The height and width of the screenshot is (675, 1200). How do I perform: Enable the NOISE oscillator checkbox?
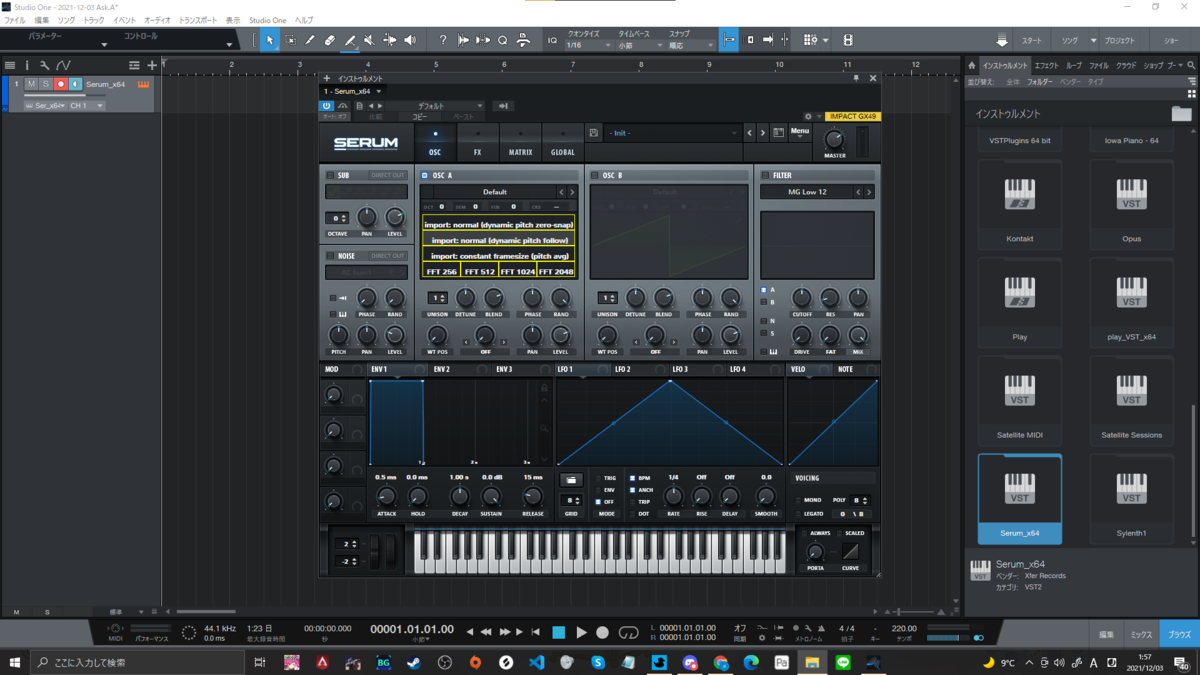tap(330, 256)
